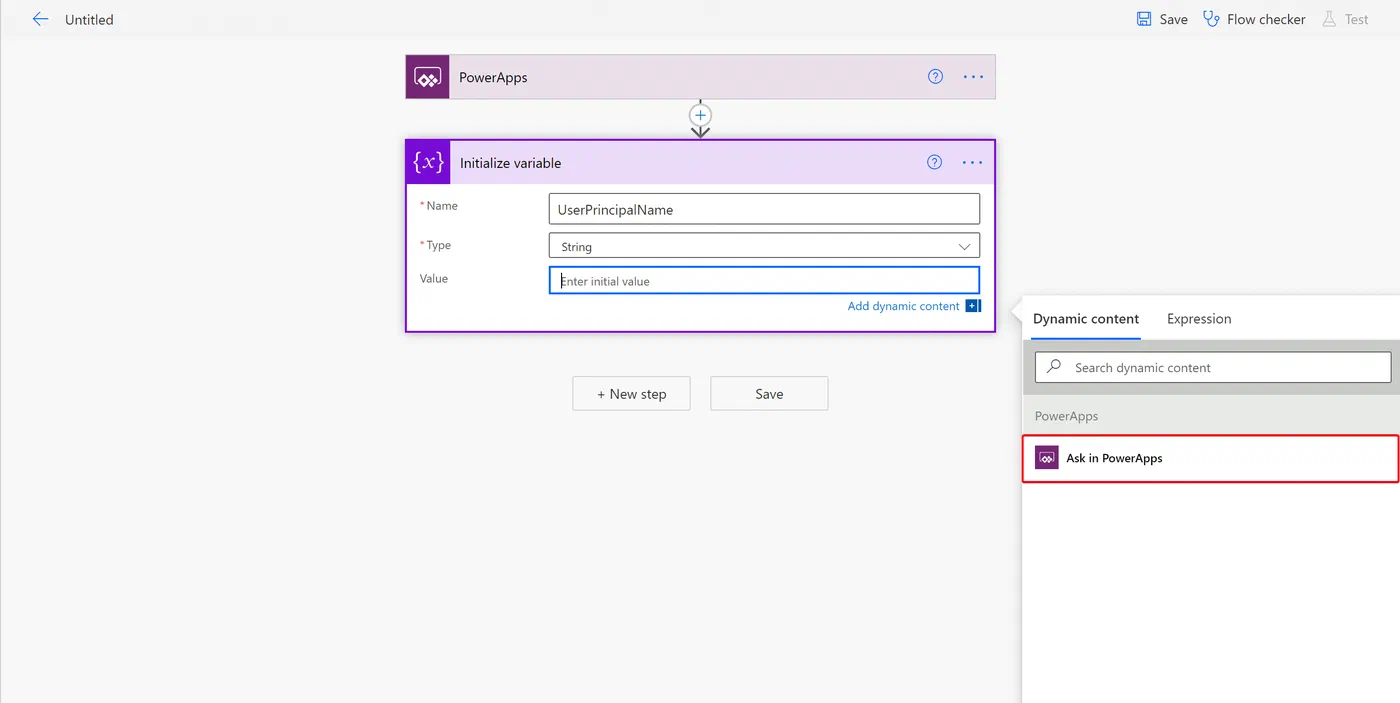Click the Search dynamic content box
The image size is (1400, 703).
[1213, 367]
